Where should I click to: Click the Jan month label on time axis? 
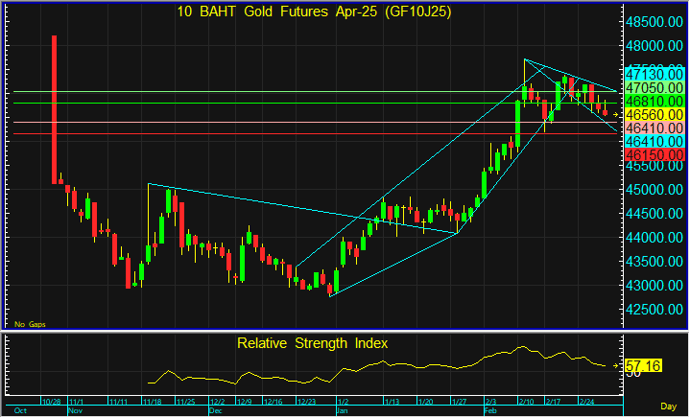(342, 411)
